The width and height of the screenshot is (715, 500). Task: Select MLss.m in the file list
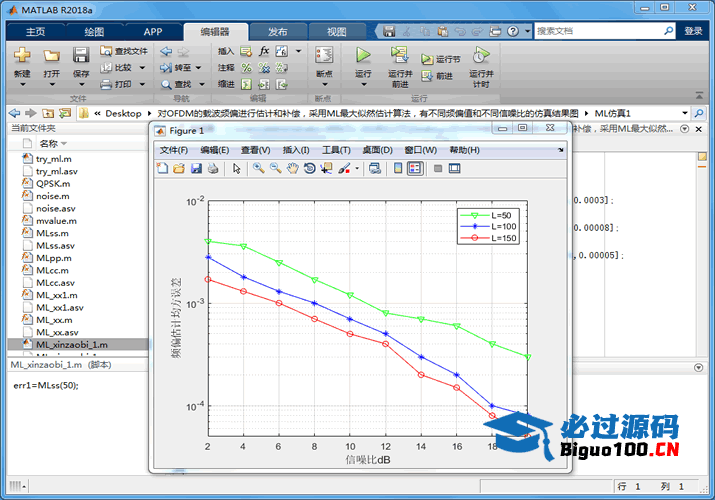(x=52, y=233)
